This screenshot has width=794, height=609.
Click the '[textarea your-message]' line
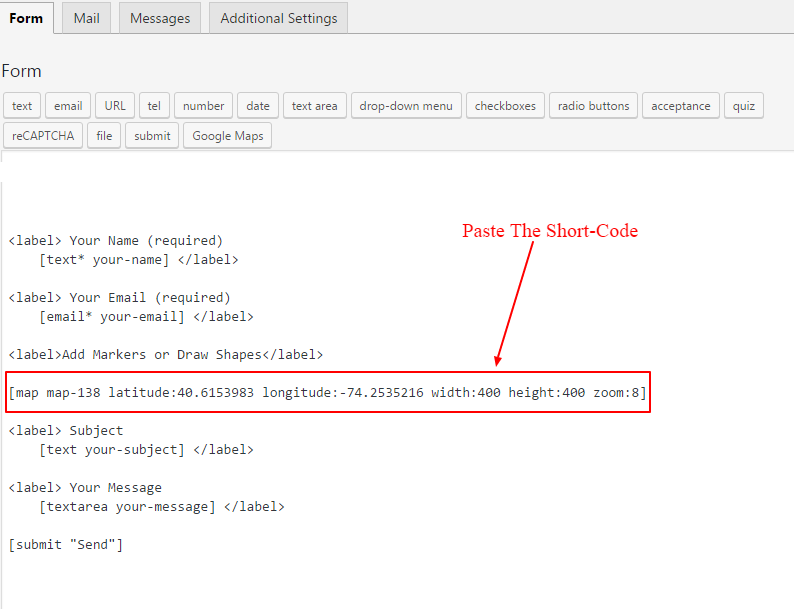pos(162,507)
